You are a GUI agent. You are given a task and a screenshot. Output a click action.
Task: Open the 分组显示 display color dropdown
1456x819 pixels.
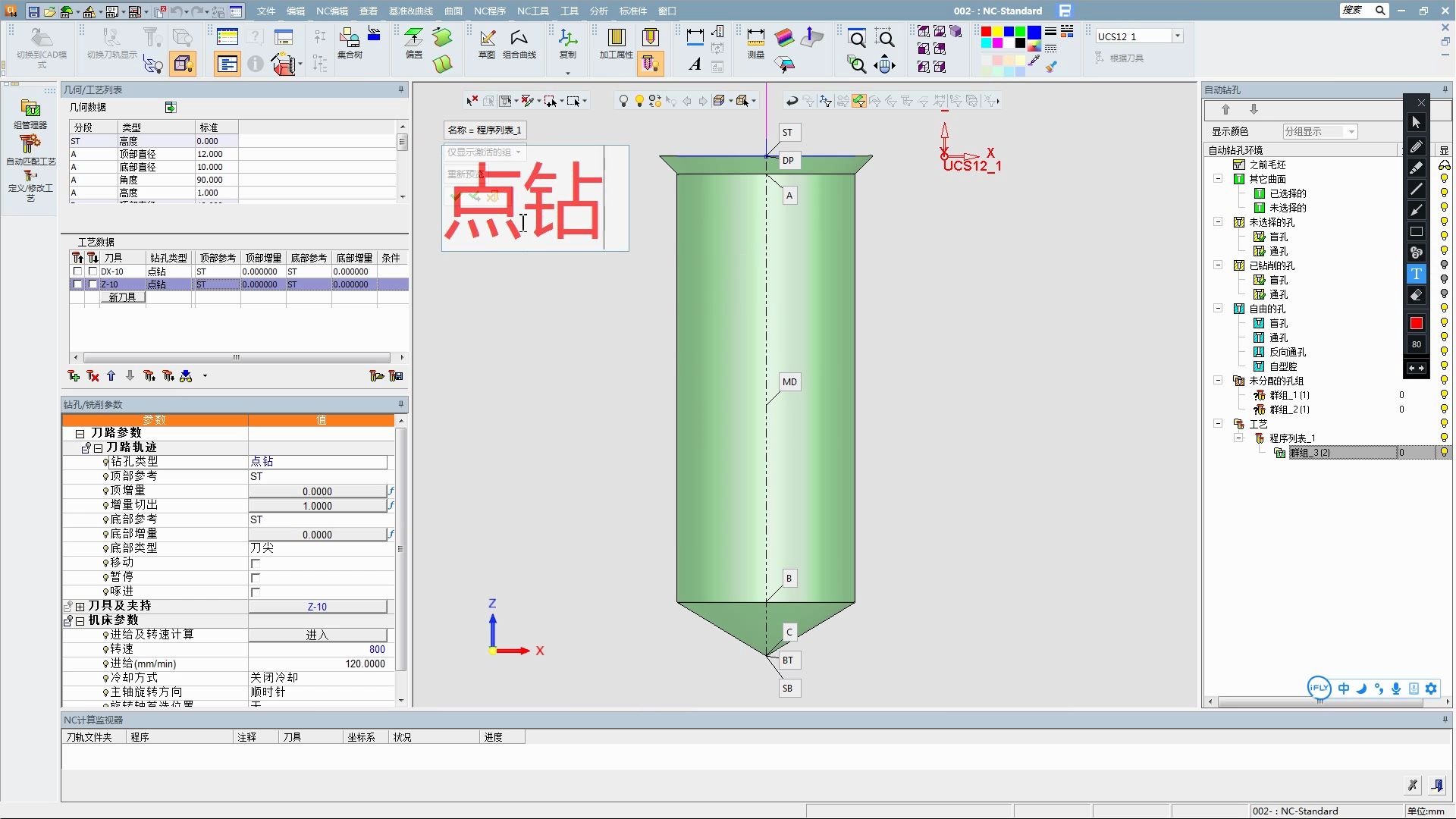[1351, 132]
